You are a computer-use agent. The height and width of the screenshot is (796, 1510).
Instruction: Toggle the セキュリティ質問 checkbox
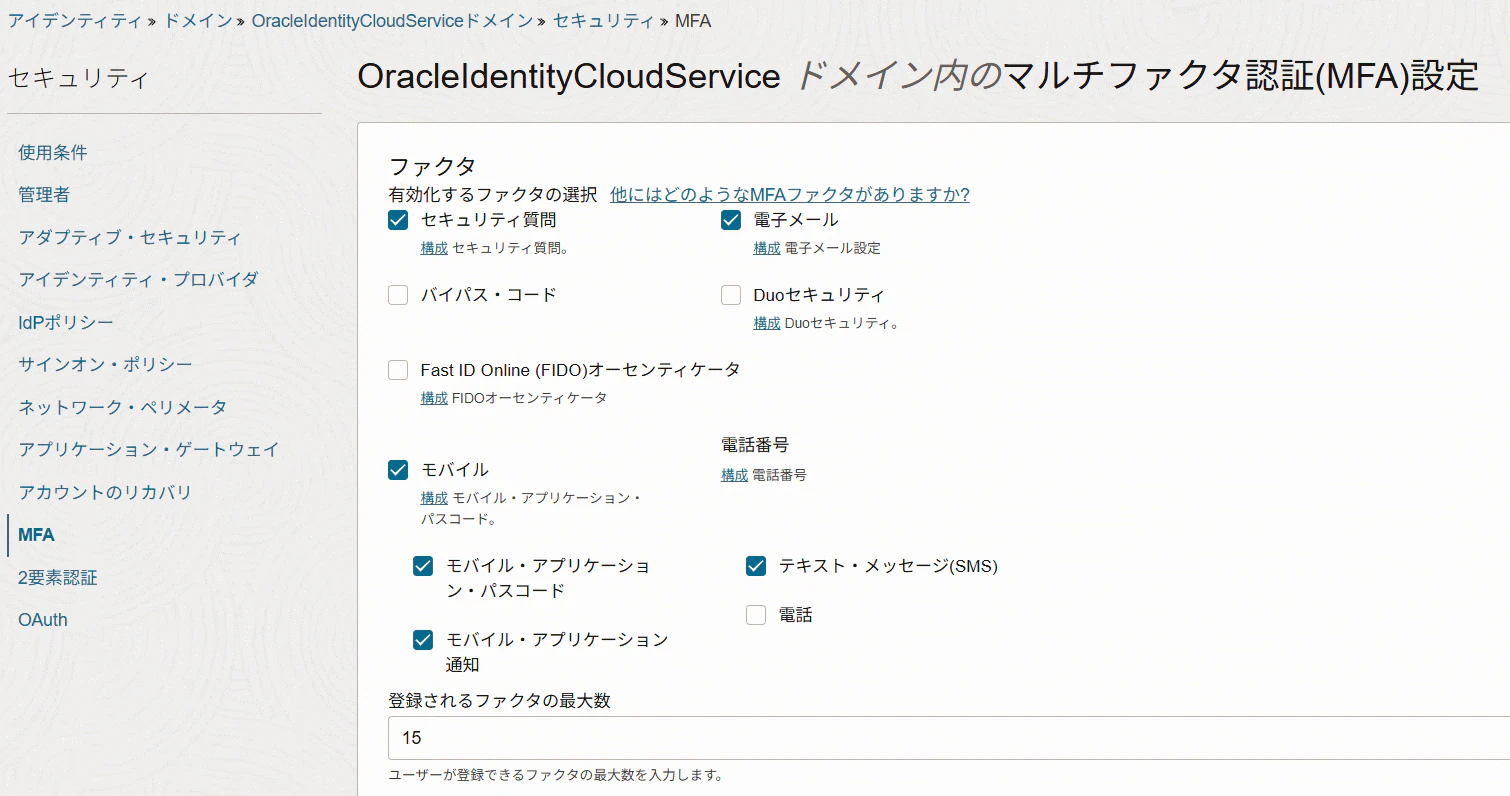[398, 220]
